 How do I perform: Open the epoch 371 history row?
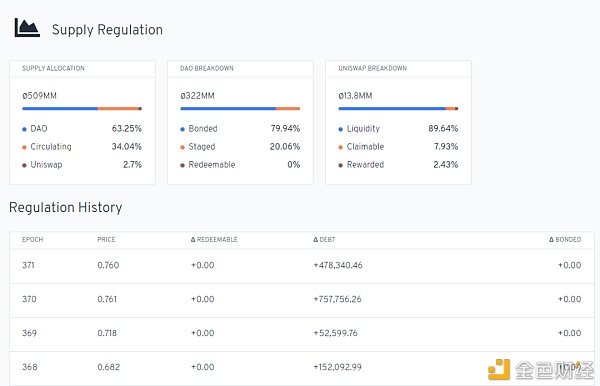tap(302, 266)
